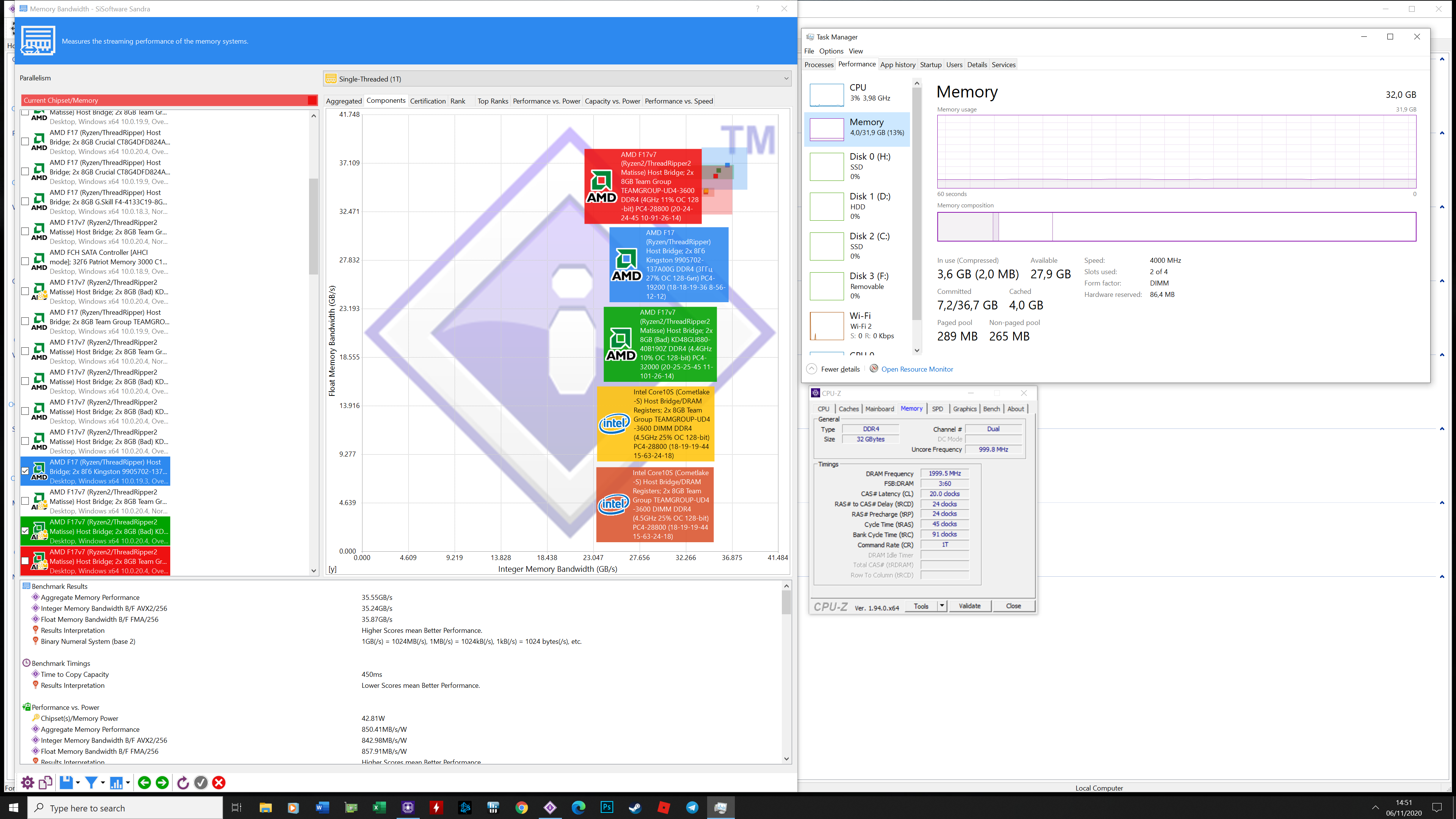Click the green back arrow icon

[144, 782]
